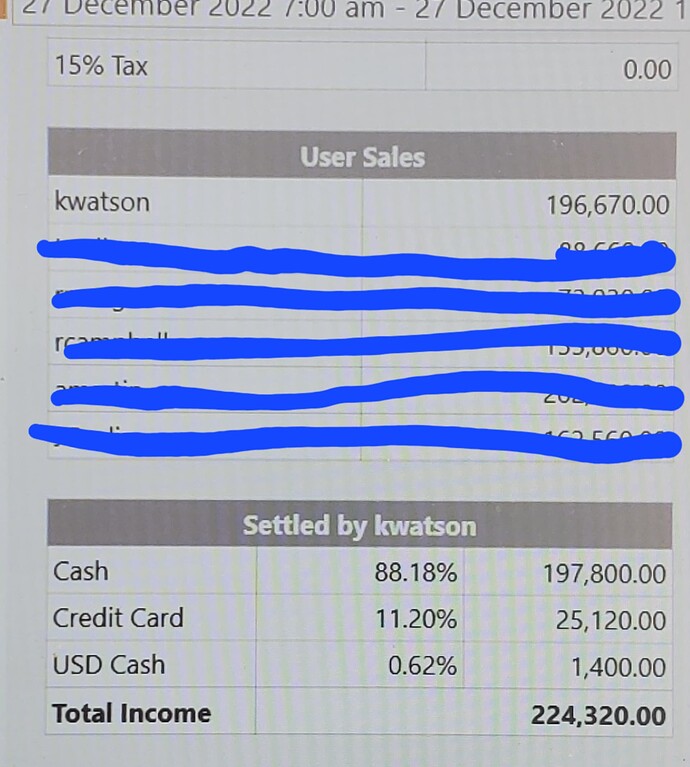
Task: Click the User Sales section header
Action: pos(362,156)
